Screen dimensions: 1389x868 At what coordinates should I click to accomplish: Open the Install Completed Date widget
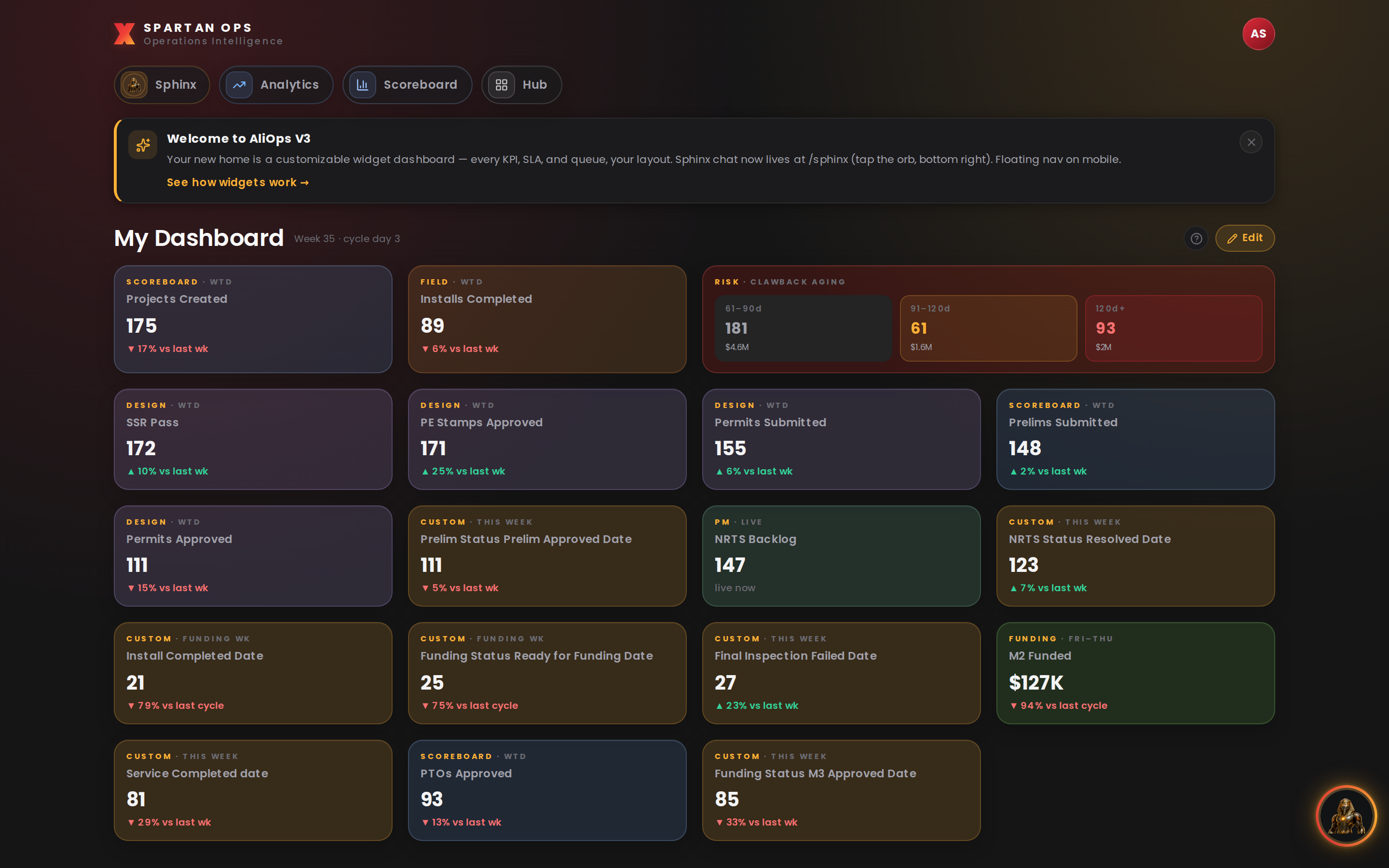253,673
